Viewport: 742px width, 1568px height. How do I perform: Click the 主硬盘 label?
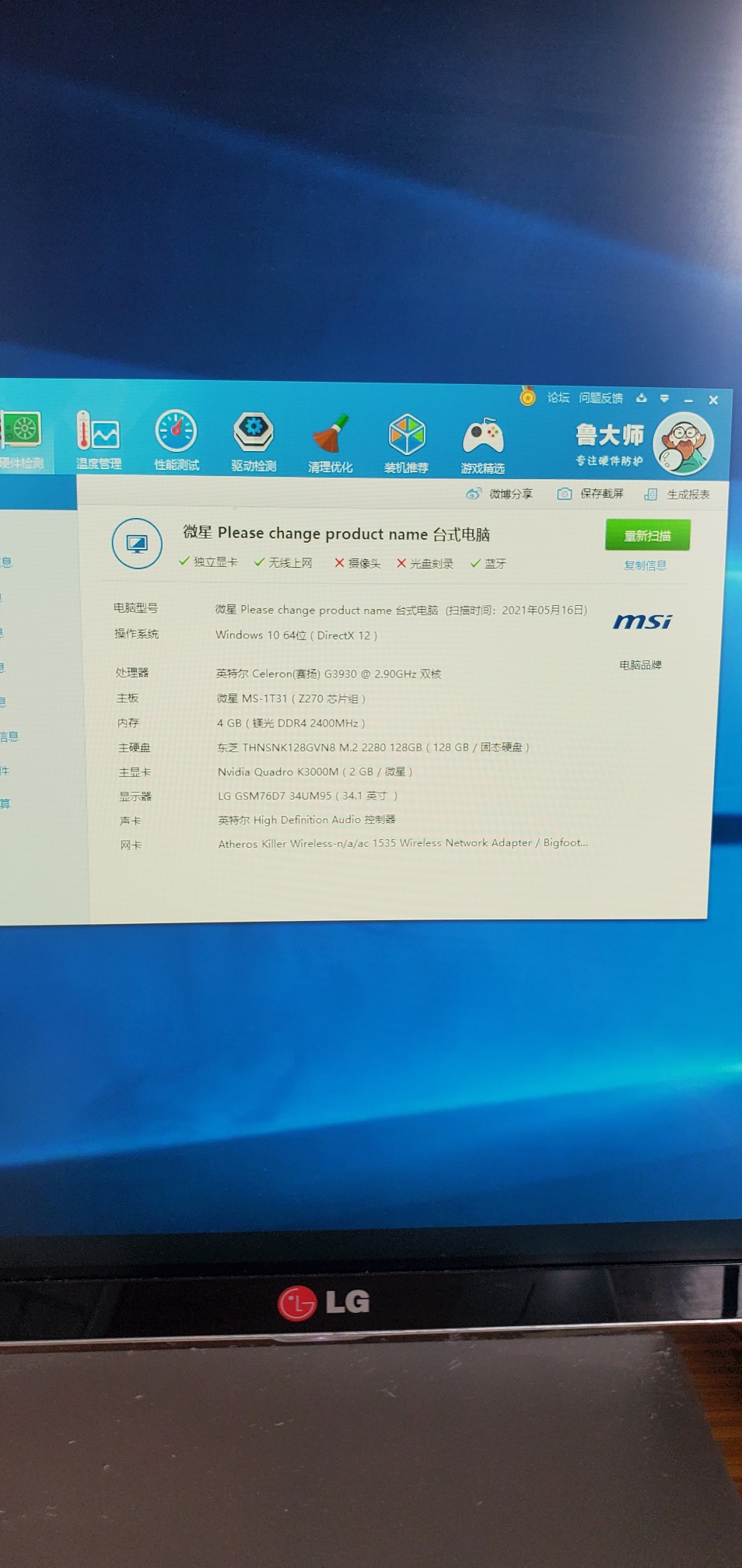pos(135,748)
